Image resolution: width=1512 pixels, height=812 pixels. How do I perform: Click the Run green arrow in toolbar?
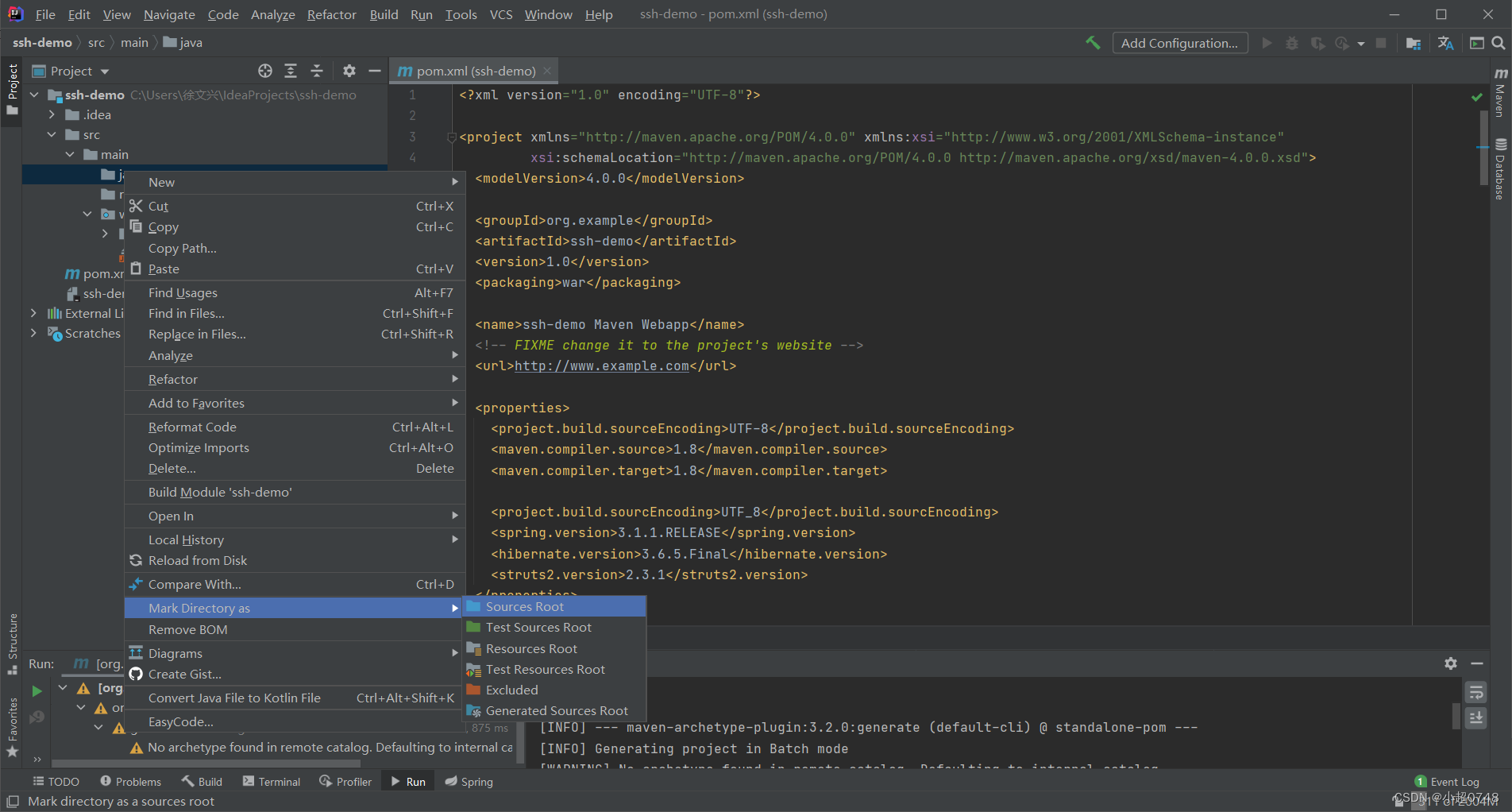tap(1267, 43)
